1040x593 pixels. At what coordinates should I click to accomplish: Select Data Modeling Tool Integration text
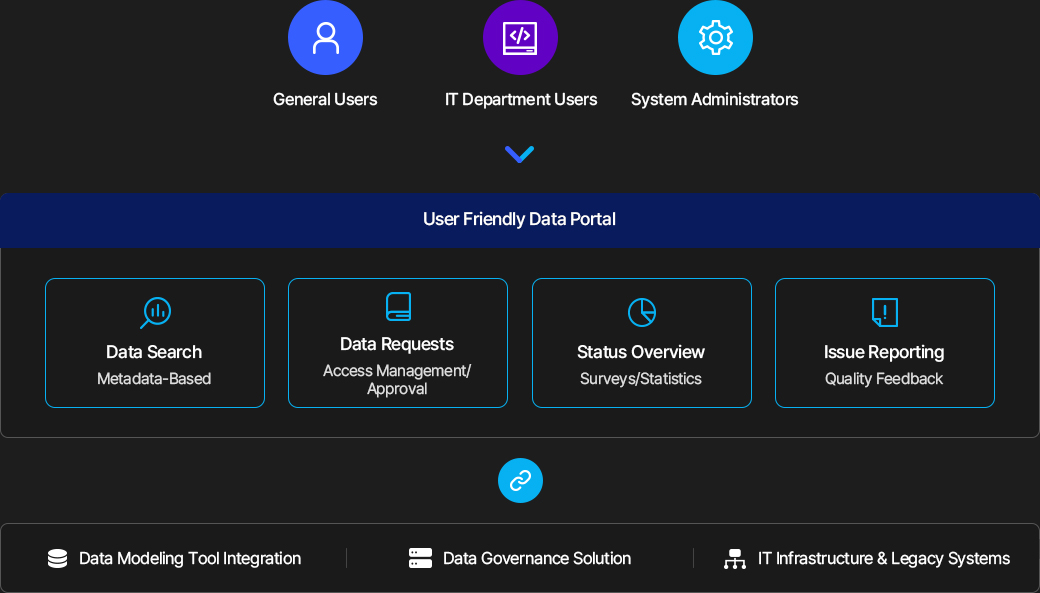(190, 559)
